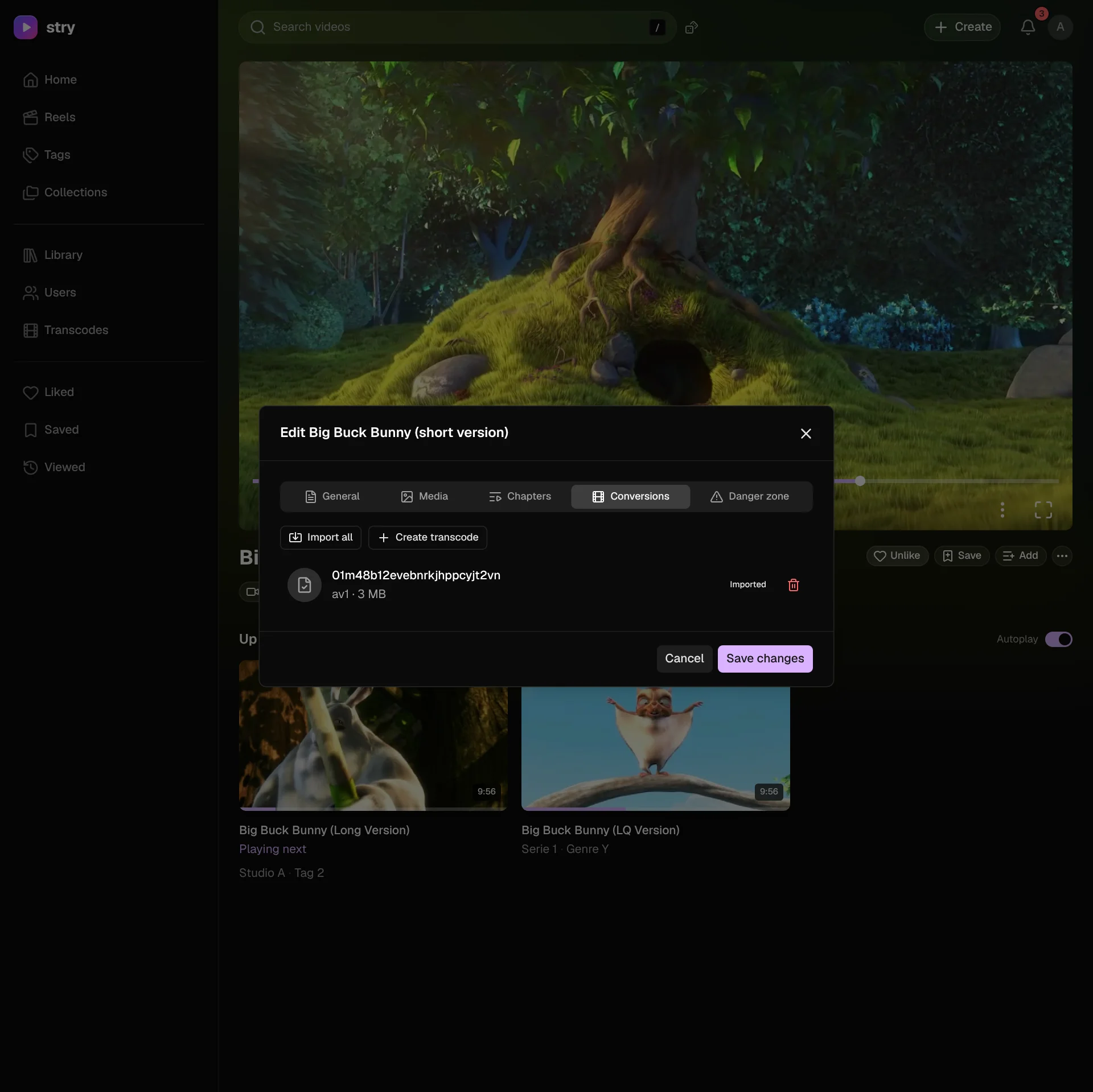Delete the imported av1 transcode
The image size is (1093, 1092).
click(x=793, y=585)
